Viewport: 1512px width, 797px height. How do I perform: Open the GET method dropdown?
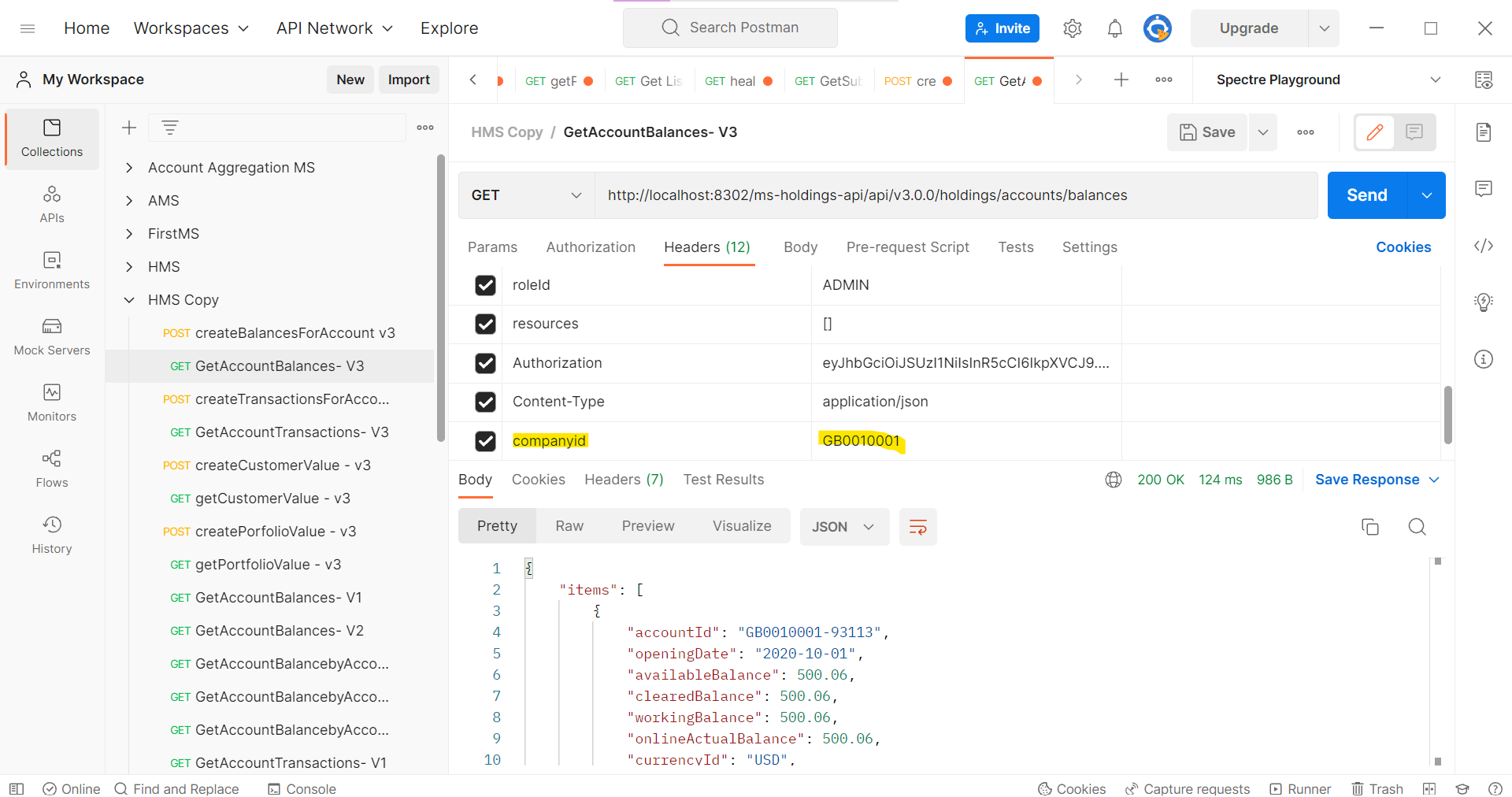tap(526, 195)
